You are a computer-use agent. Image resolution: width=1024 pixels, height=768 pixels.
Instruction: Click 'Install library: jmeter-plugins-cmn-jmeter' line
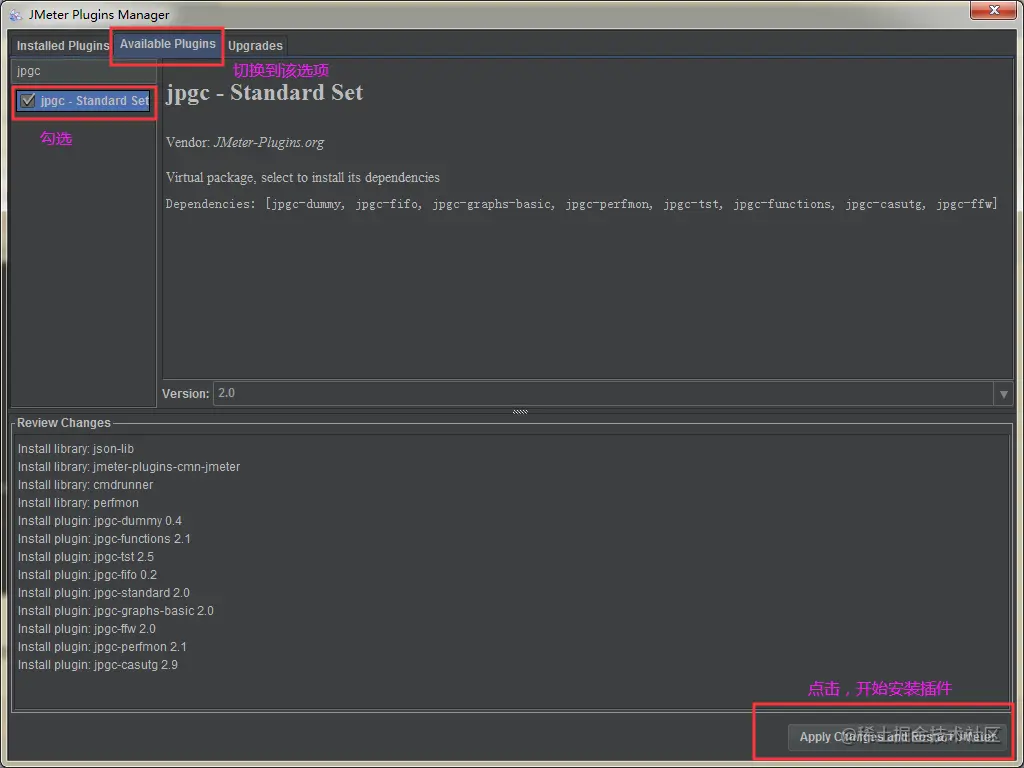129,467
